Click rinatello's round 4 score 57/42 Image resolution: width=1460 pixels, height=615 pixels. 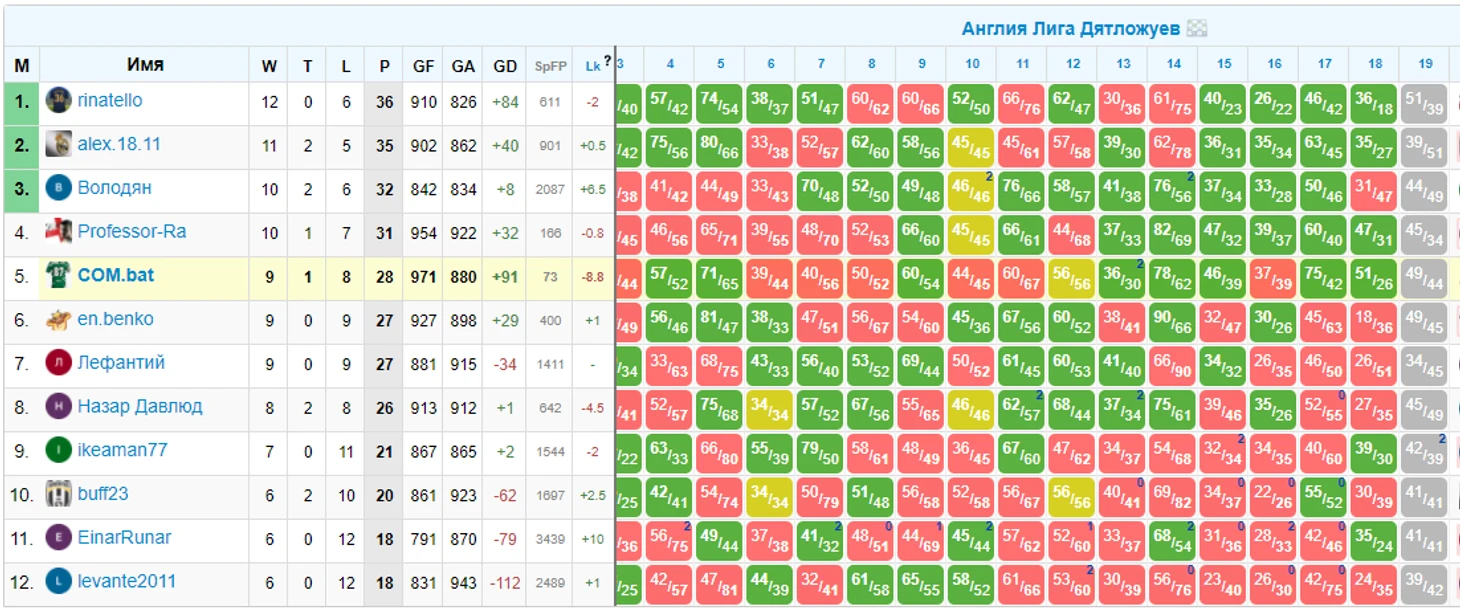pyautogui.click(x=670, y=104)
